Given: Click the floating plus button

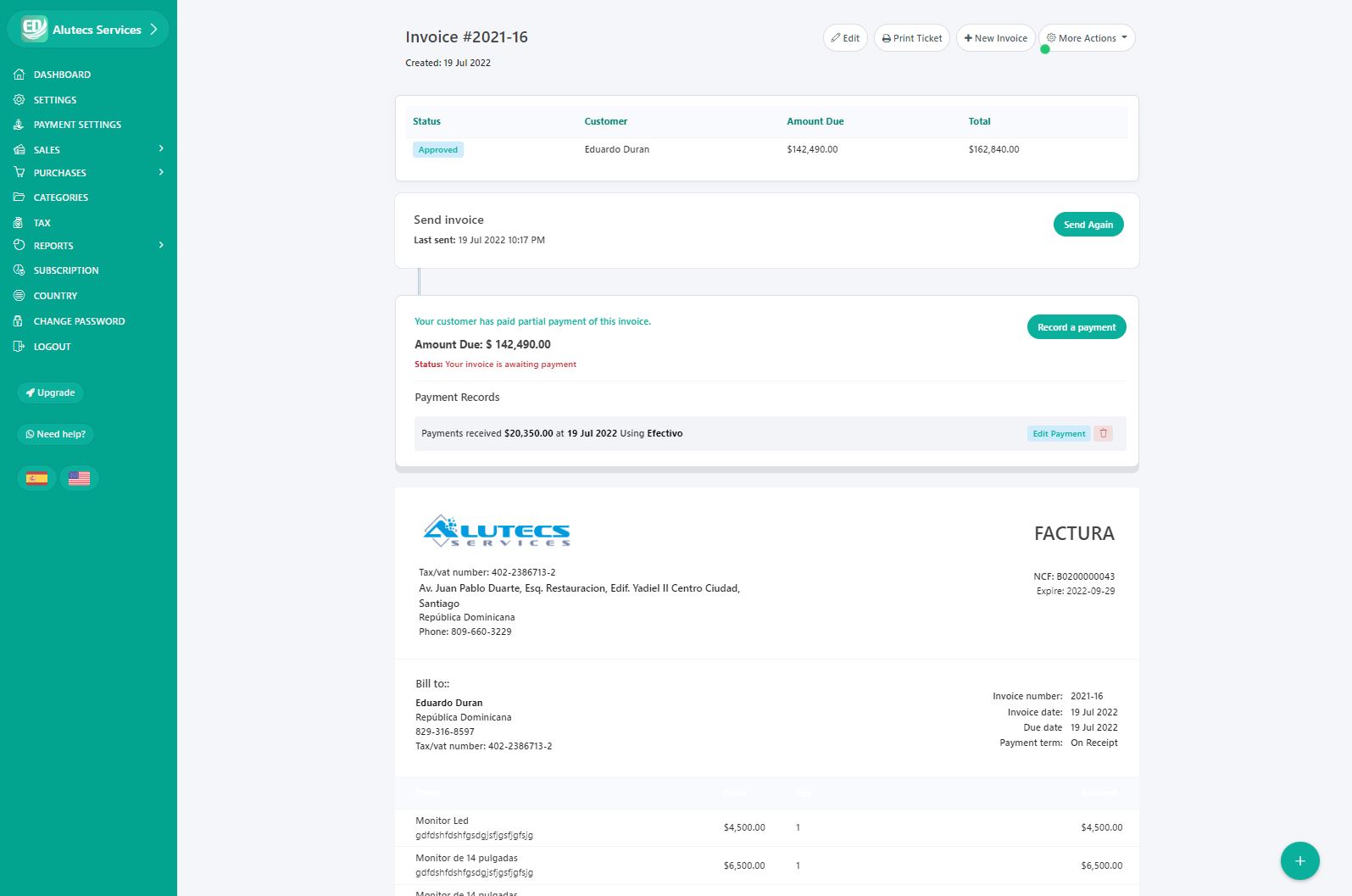Looking at the screenshot, I should [x=1299, y=861].
